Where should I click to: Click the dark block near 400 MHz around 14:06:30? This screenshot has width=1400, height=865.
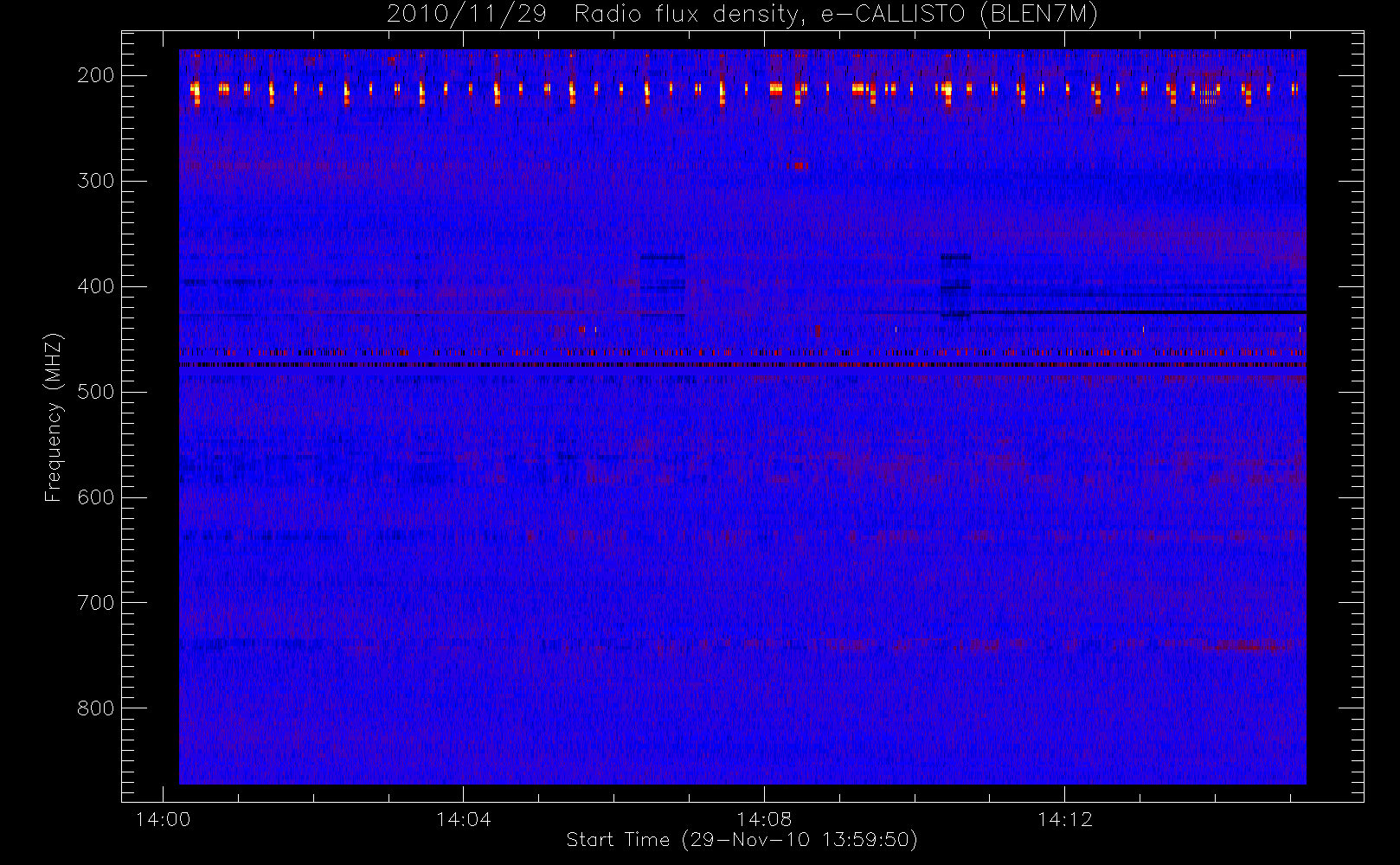662,285
